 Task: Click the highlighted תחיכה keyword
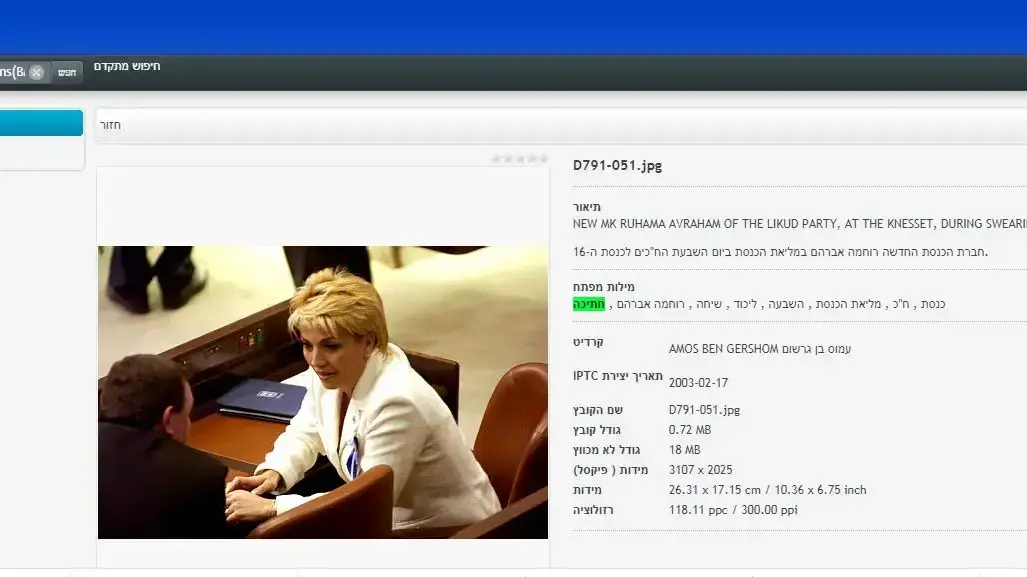pyautogui.click(x=589, y=304)
